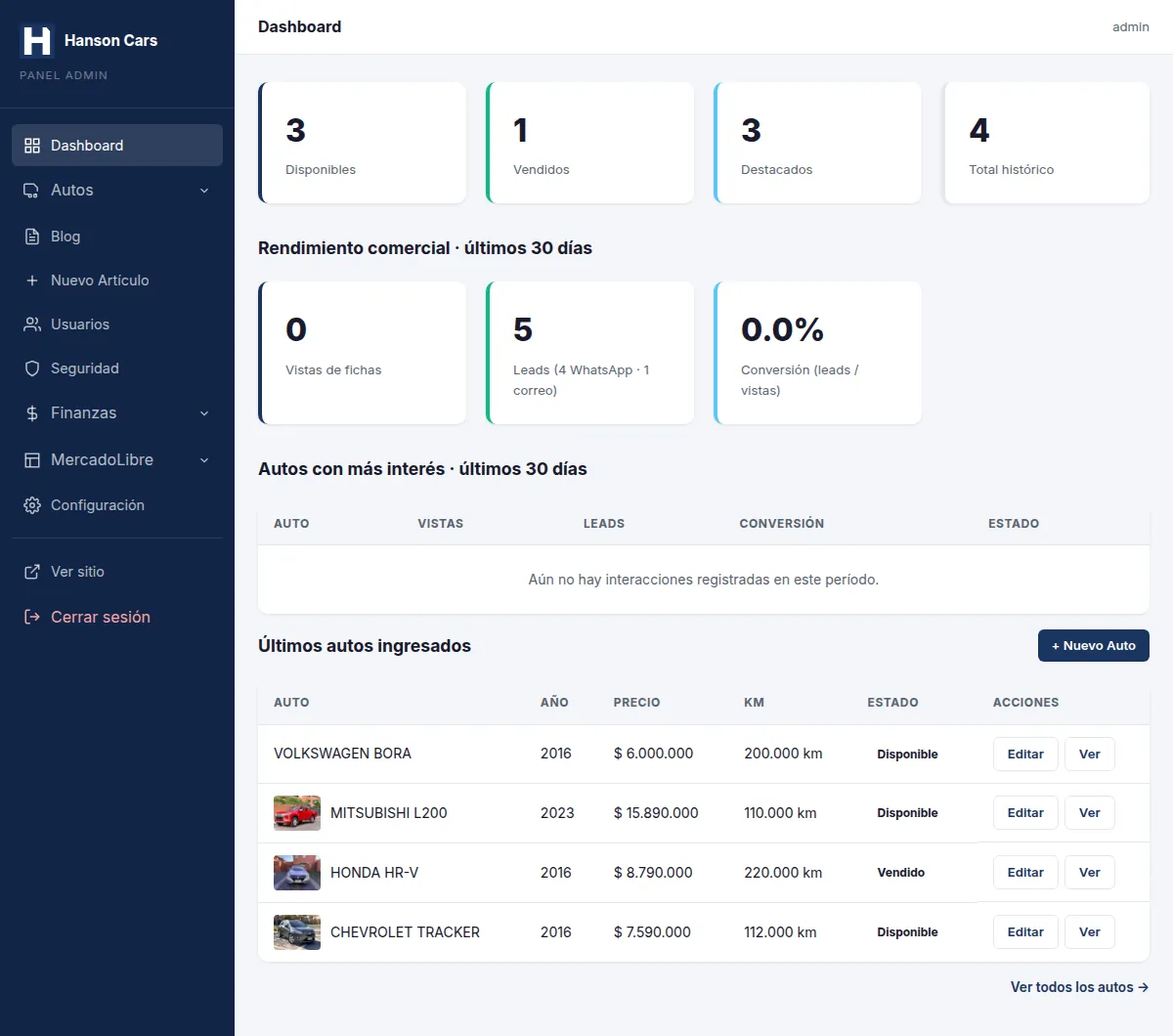The image size is (1173, 1036).
Task: View the HONDA HR-V listing
Action: [1090, 873]
